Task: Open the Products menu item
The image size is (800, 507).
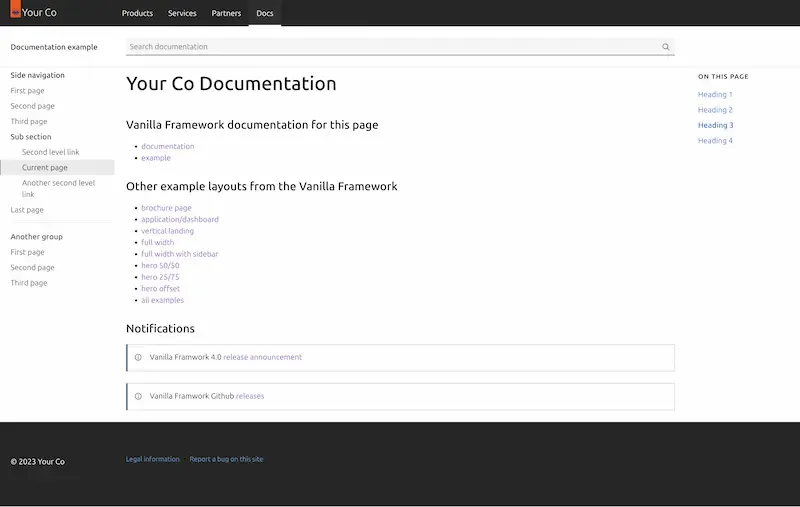Action: click(137, 13)
